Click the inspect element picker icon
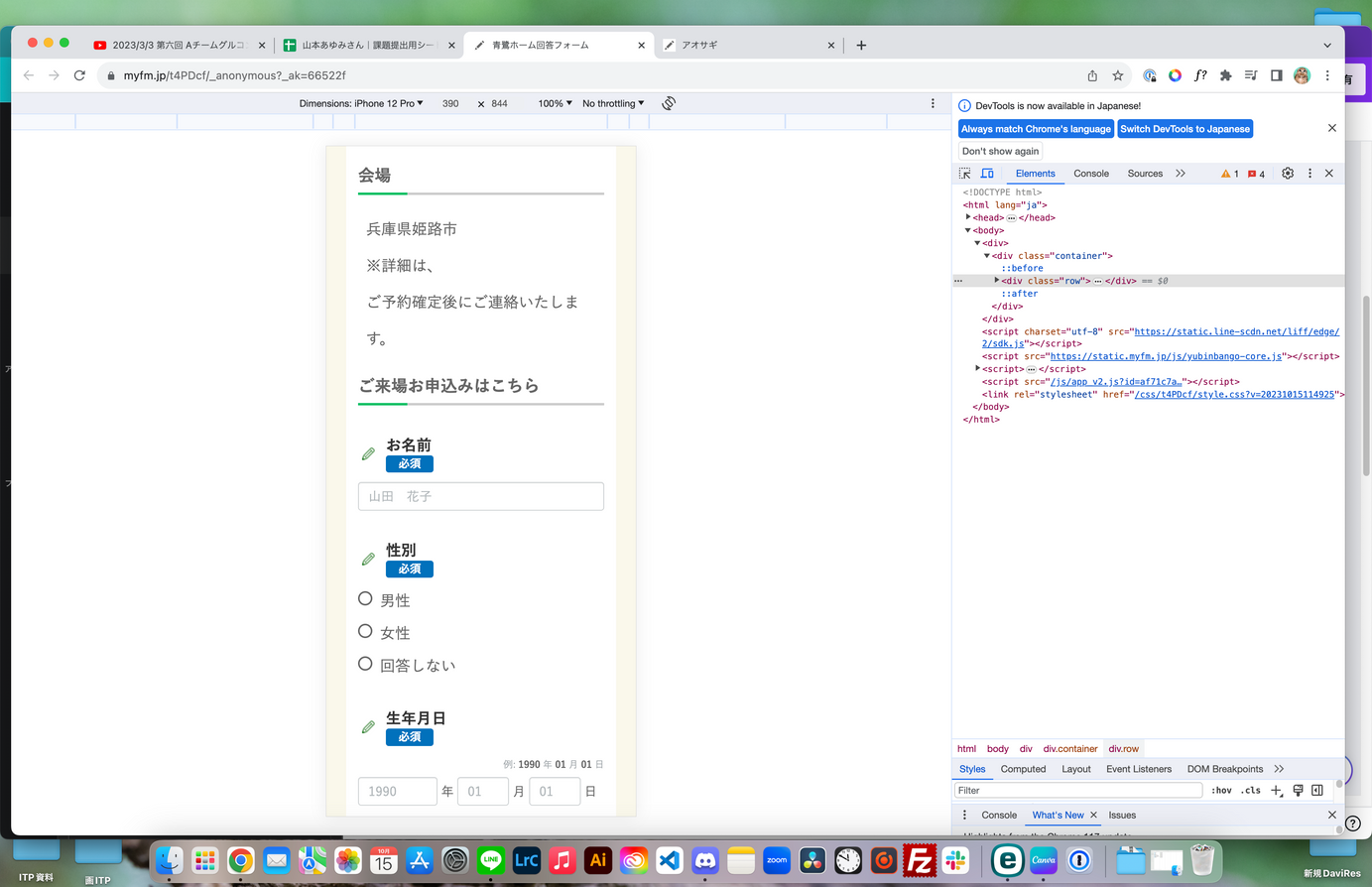The height and width of the screenshot is (887, 1372). pyautogui.click(x=964, y=174)
